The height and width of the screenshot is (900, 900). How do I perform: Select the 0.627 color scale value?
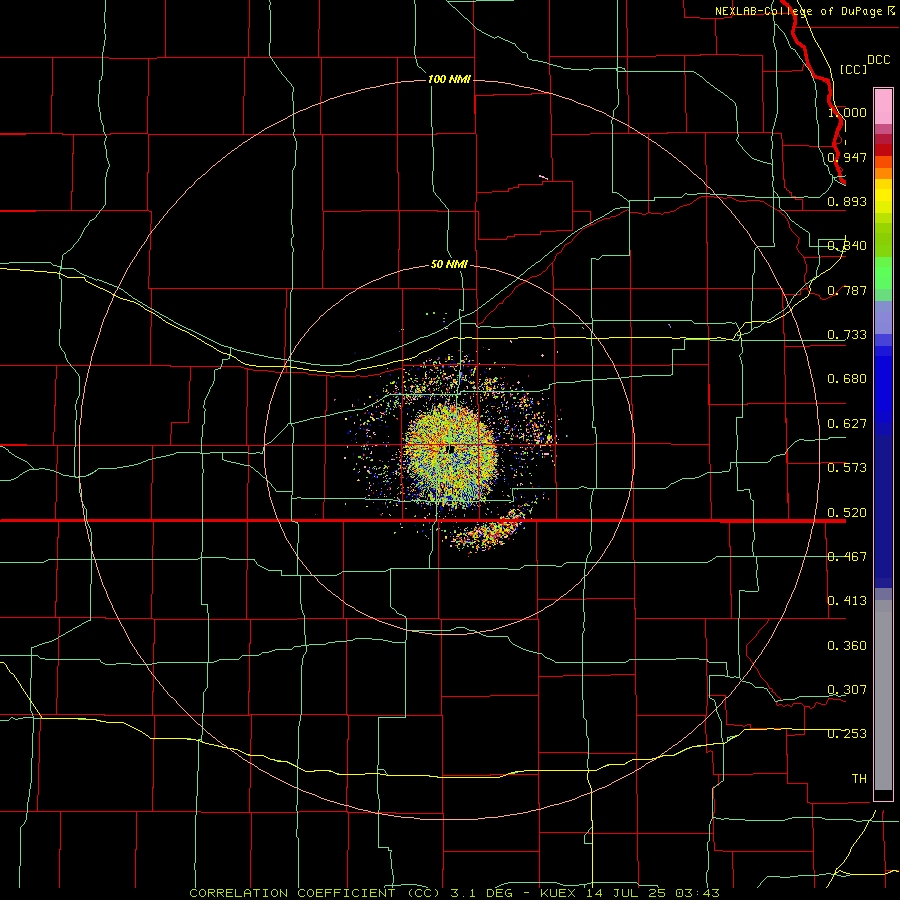pyautogui.click(x=847, y=424)
